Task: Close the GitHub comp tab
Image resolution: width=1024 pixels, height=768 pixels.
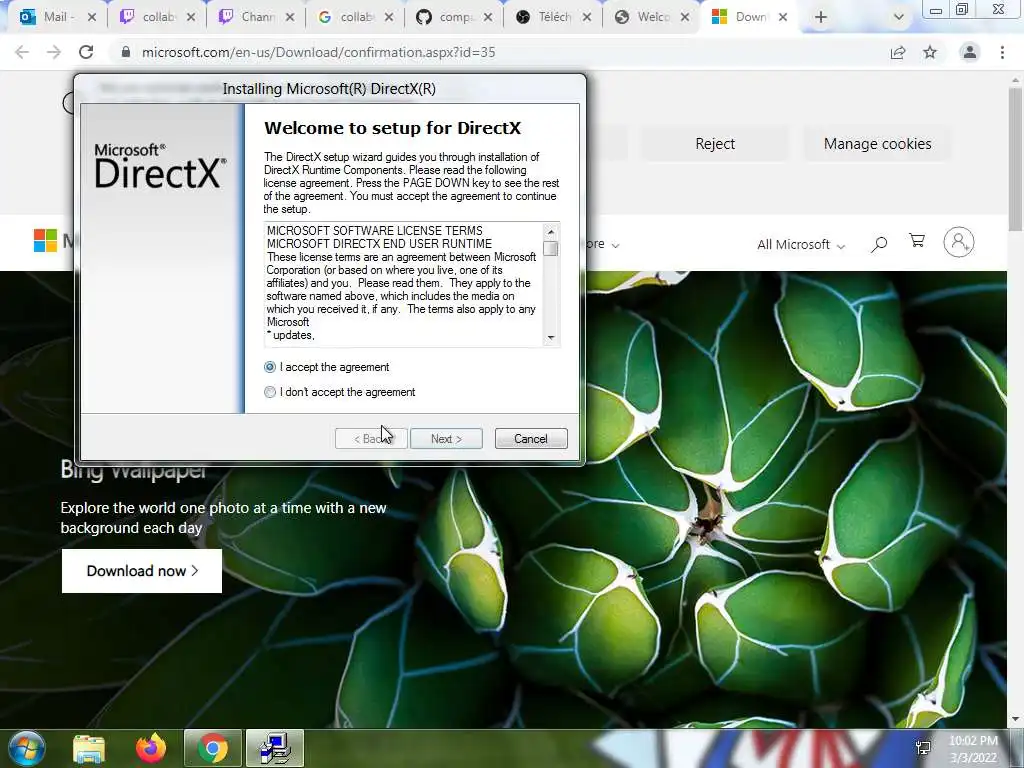Action: pos(487,17)
